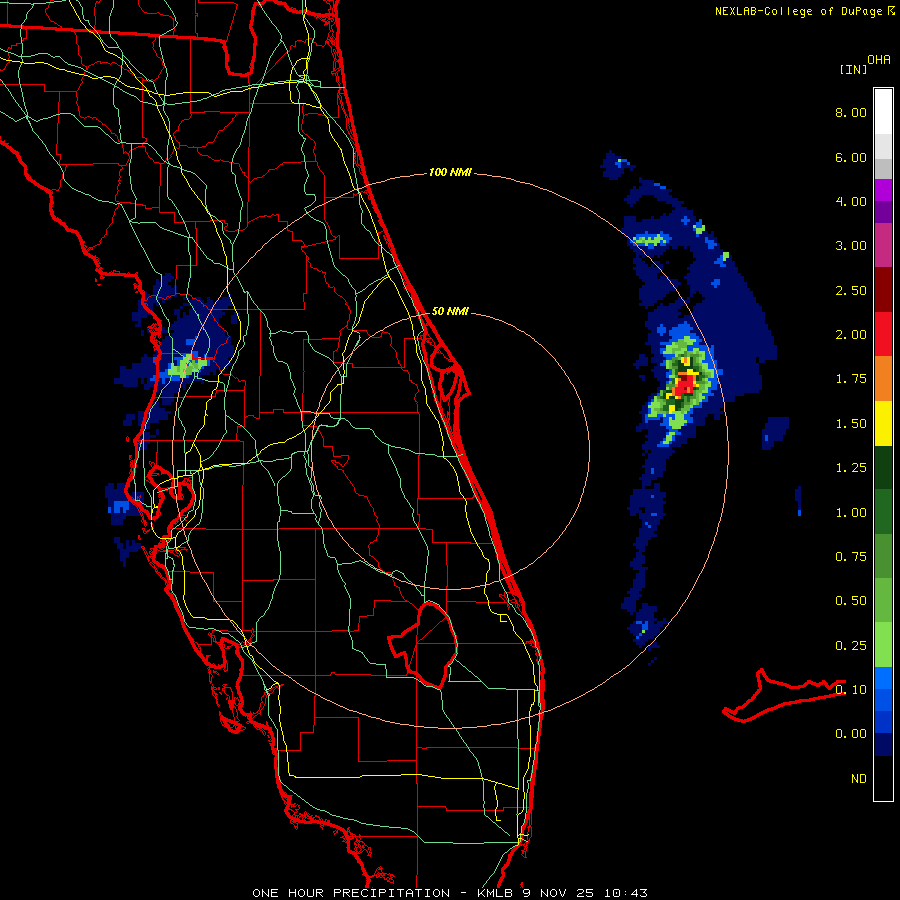The height and width of the screenshot is (900, 900).
Task: Pick the white swatch beside 8.00
Action: tap(883, 112)
